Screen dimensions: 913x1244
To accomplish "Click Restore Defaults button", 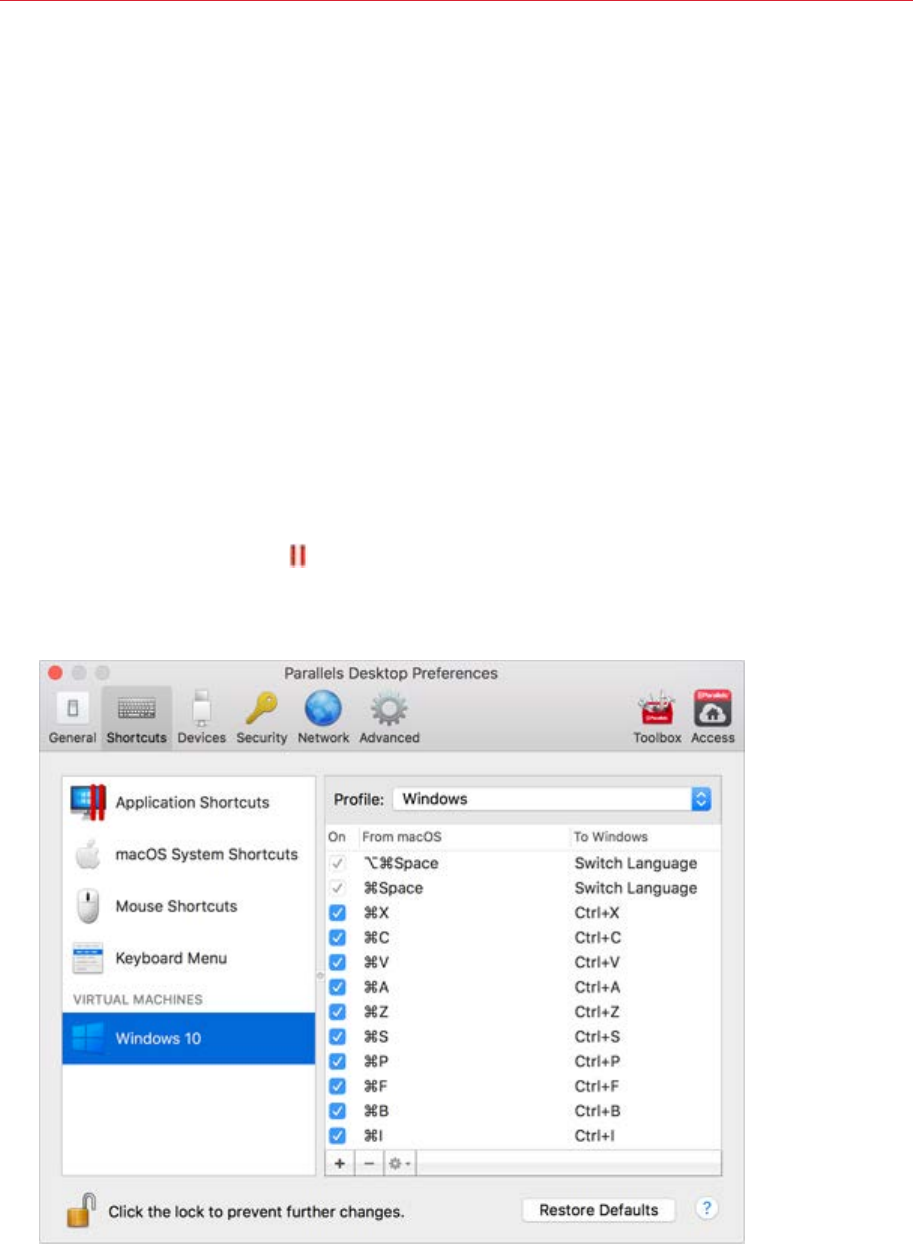I will click(x=599, y=1210).
